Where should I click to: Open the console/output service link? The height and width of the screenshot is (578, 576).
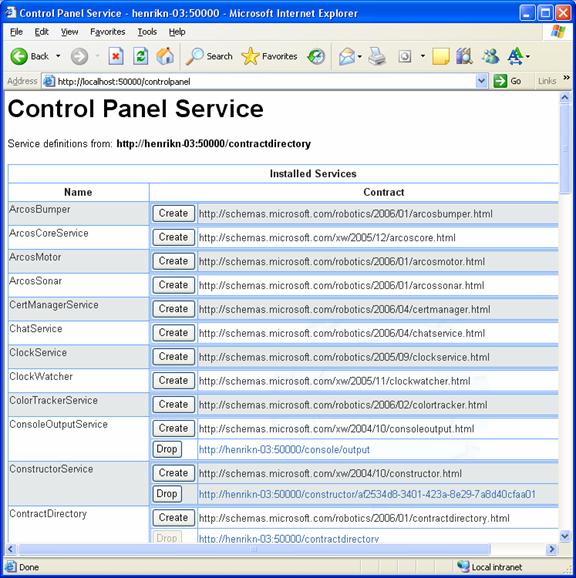pos(284,450)
